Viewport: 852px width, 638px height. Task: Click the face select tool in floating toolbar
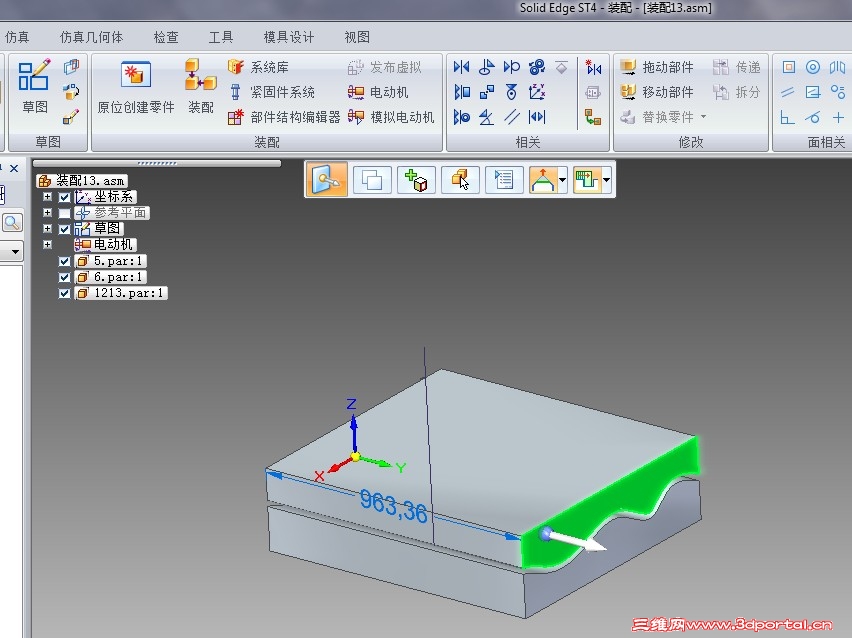click(327, 179)
